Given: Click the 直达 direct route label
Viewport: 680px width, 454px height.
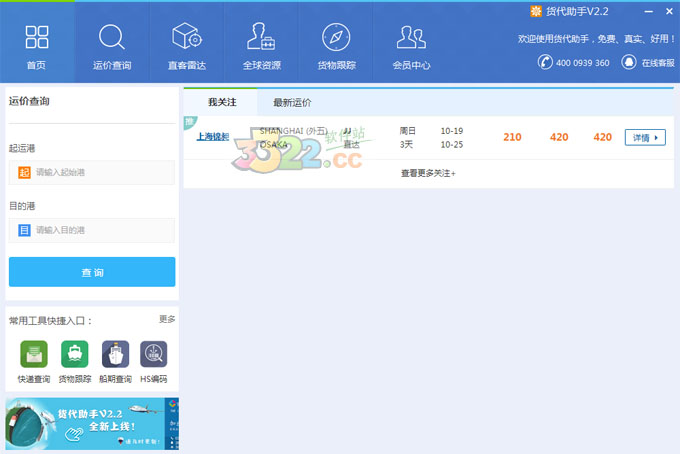Looking at the screenshot, I should (351, 144).
